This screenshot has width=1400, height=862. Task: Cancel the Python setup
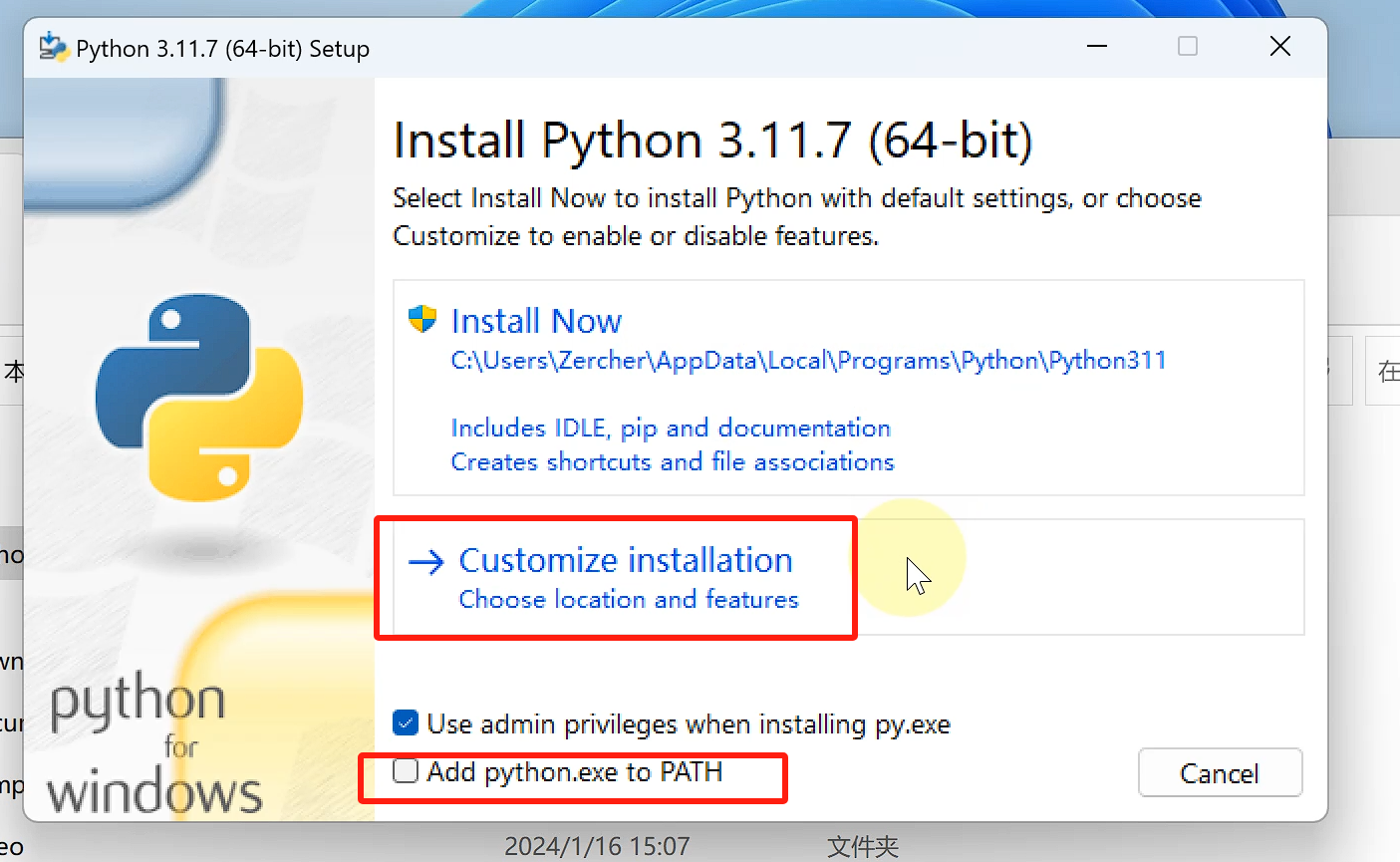[1220, 773]
